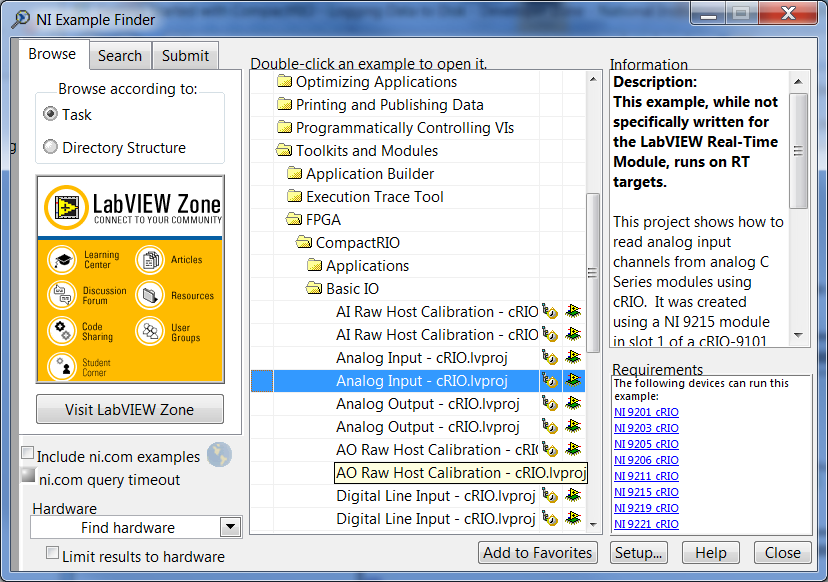Enable the Include ni.com examples checkbox
The image size is (828, 582).
coord(27,453)
